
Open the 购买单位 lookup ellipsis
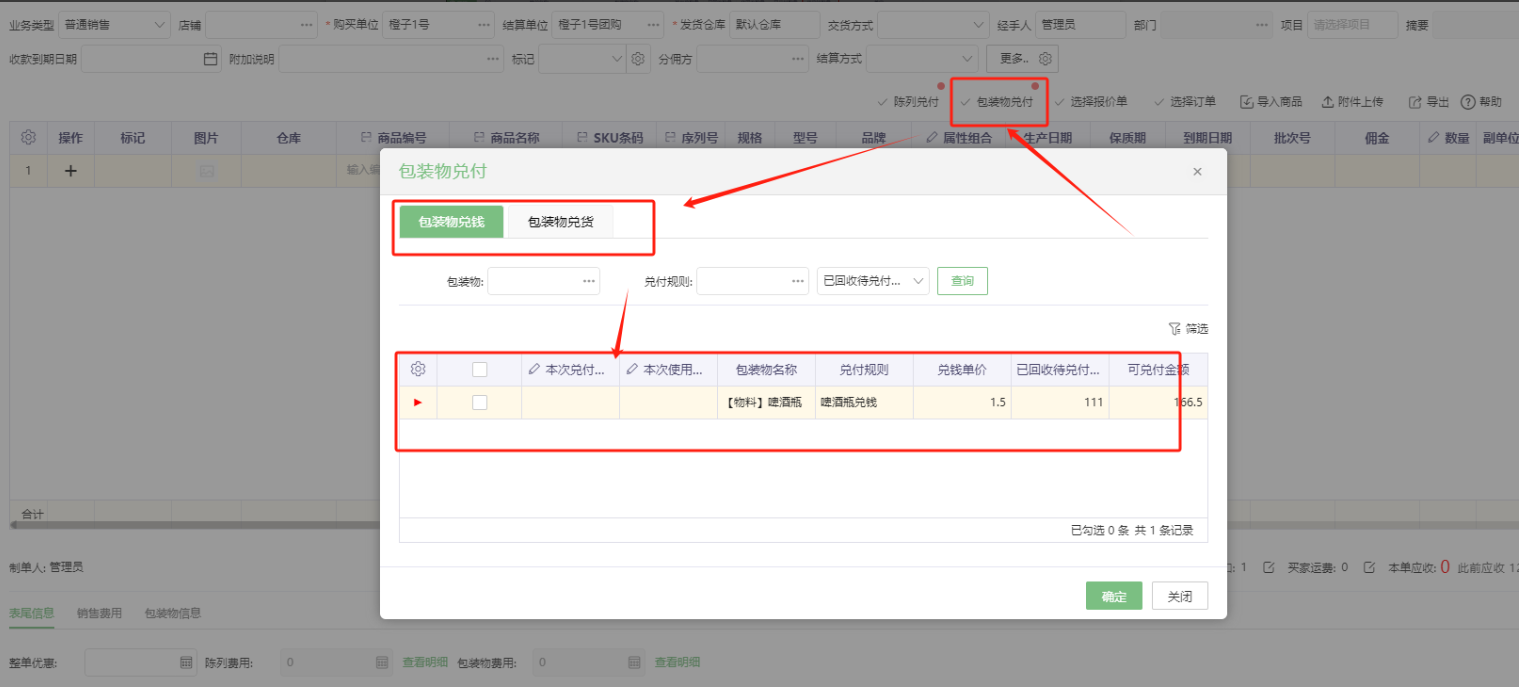coord(485,24)
